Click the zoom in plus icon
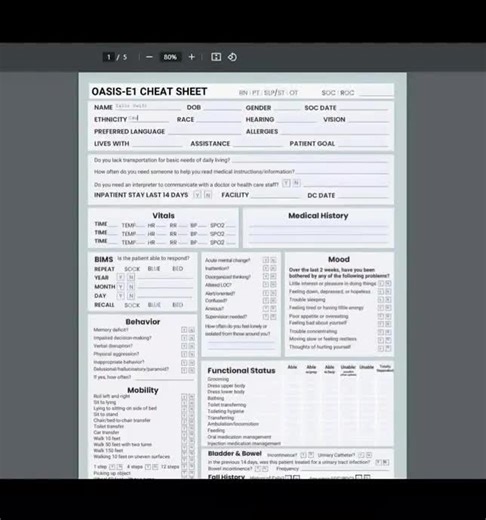The width and height of the screenshot is (486, 520). 192,57
